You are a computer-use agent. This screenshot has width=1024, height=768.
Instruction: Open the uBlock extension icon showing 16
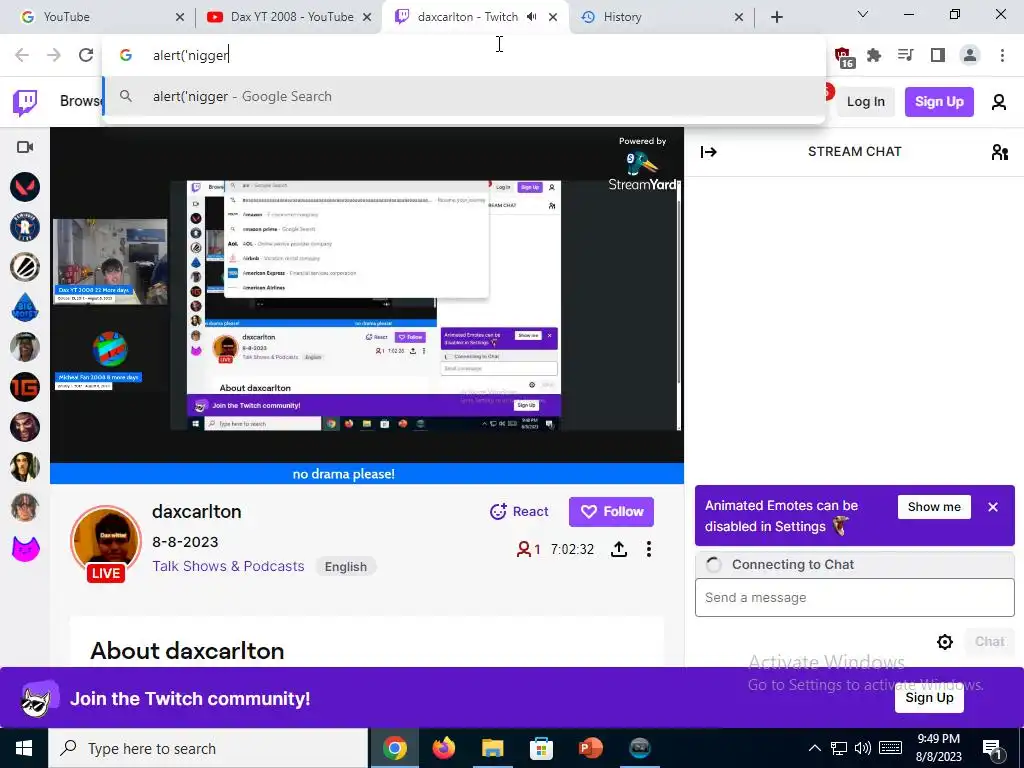click(x=843, y=57)
